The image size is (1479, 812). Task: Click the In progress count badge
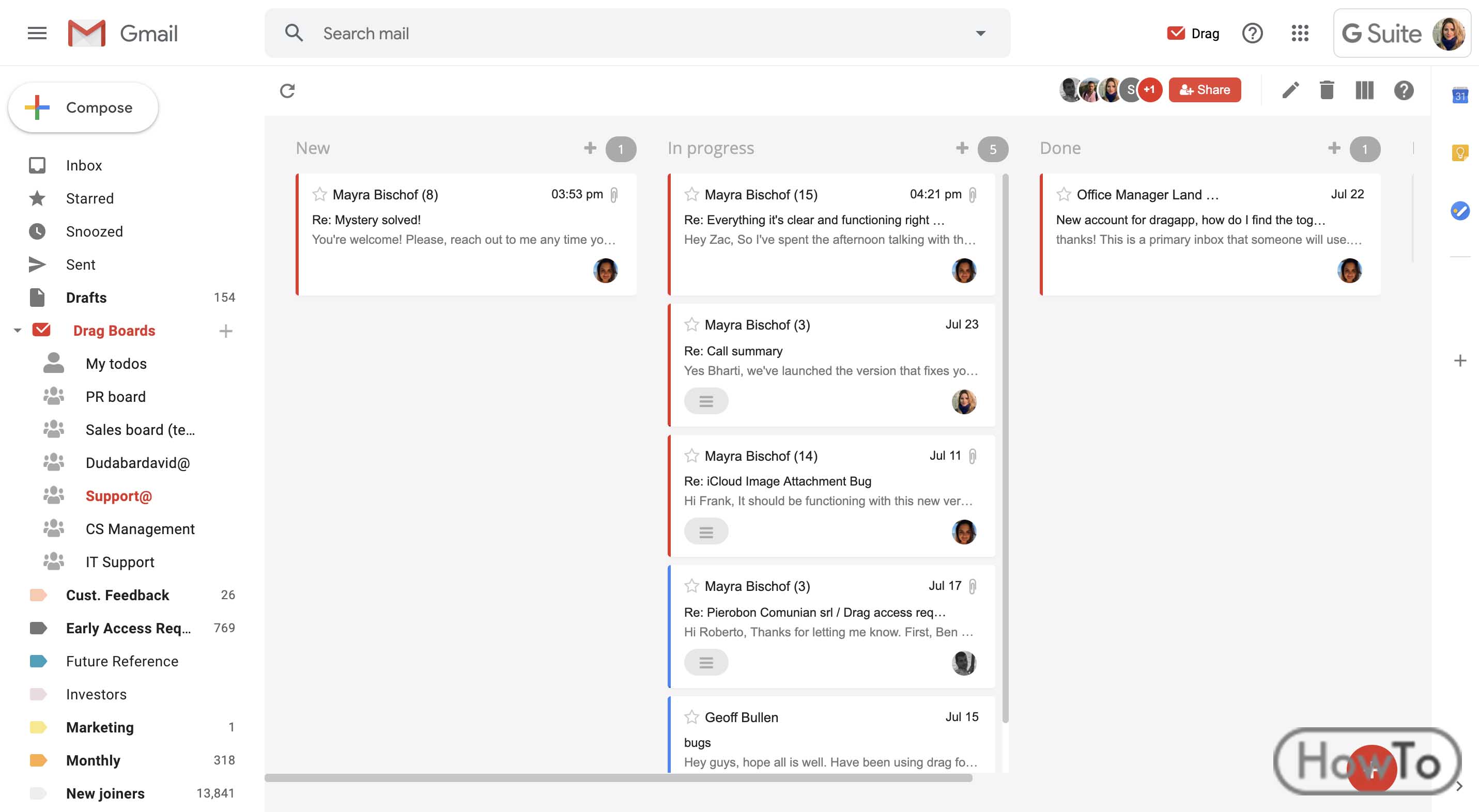(x=993, y=149)
